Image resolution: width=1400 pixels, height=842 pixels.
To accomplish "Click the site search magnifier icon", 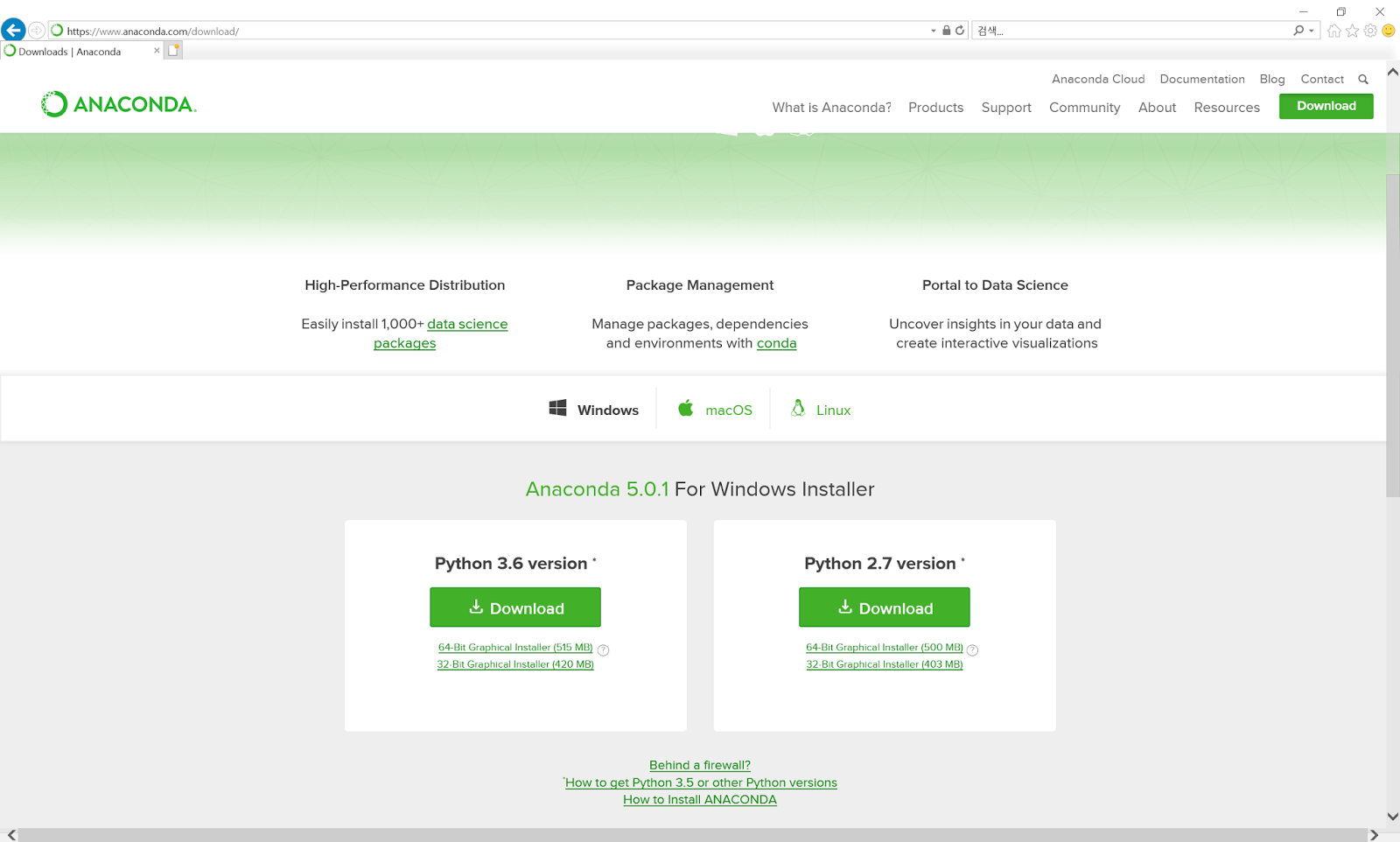I will click(x=1363, y=80).
